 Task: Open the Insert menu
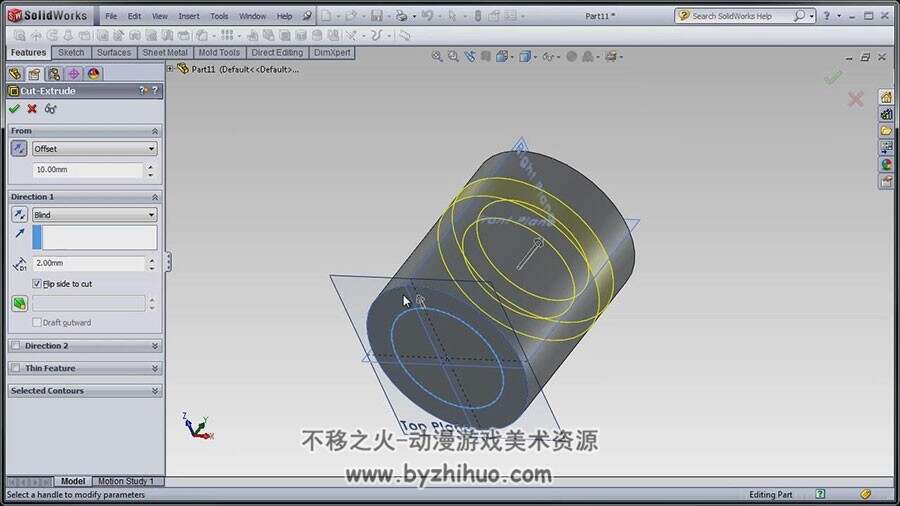tap(189, 16)
